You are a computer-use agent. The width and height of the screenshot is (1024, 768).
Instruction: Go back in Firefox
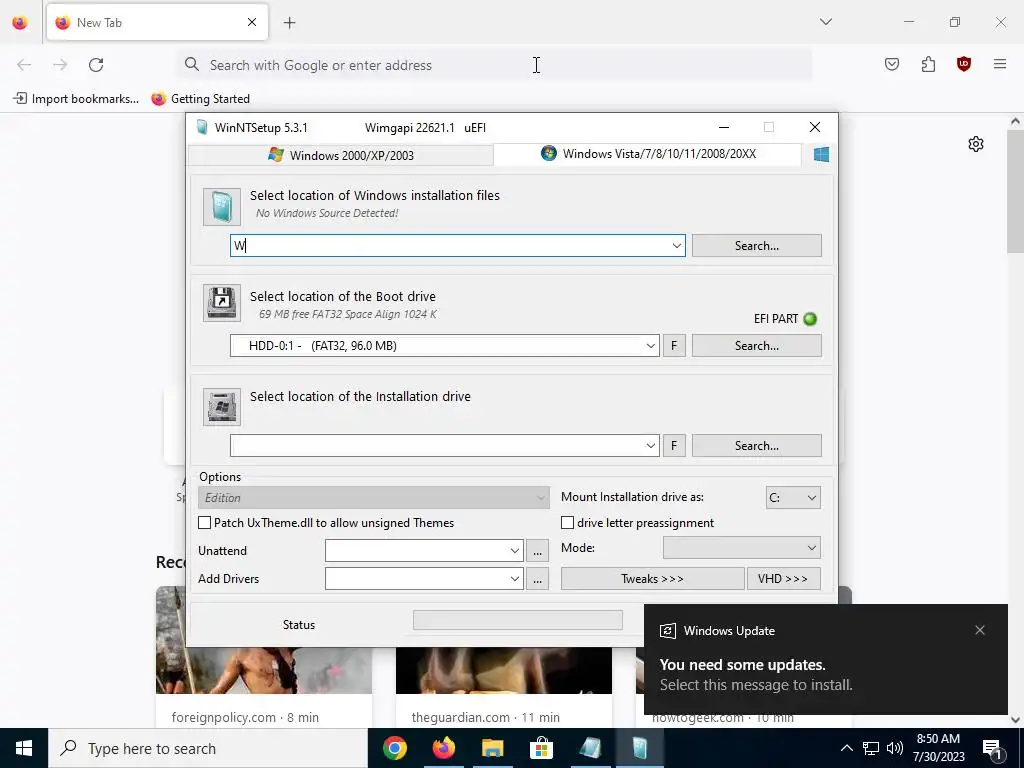(24, 65)
